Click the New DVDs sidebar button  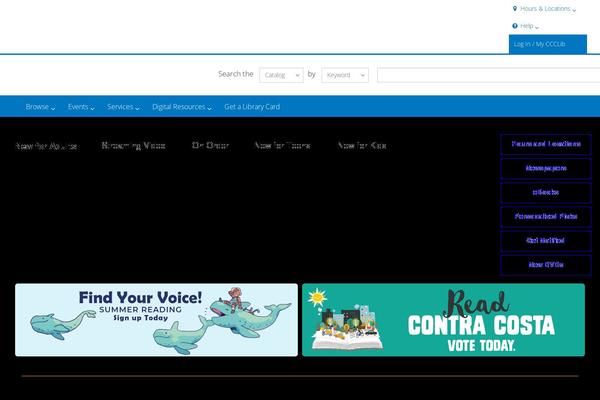coord(546,265)
